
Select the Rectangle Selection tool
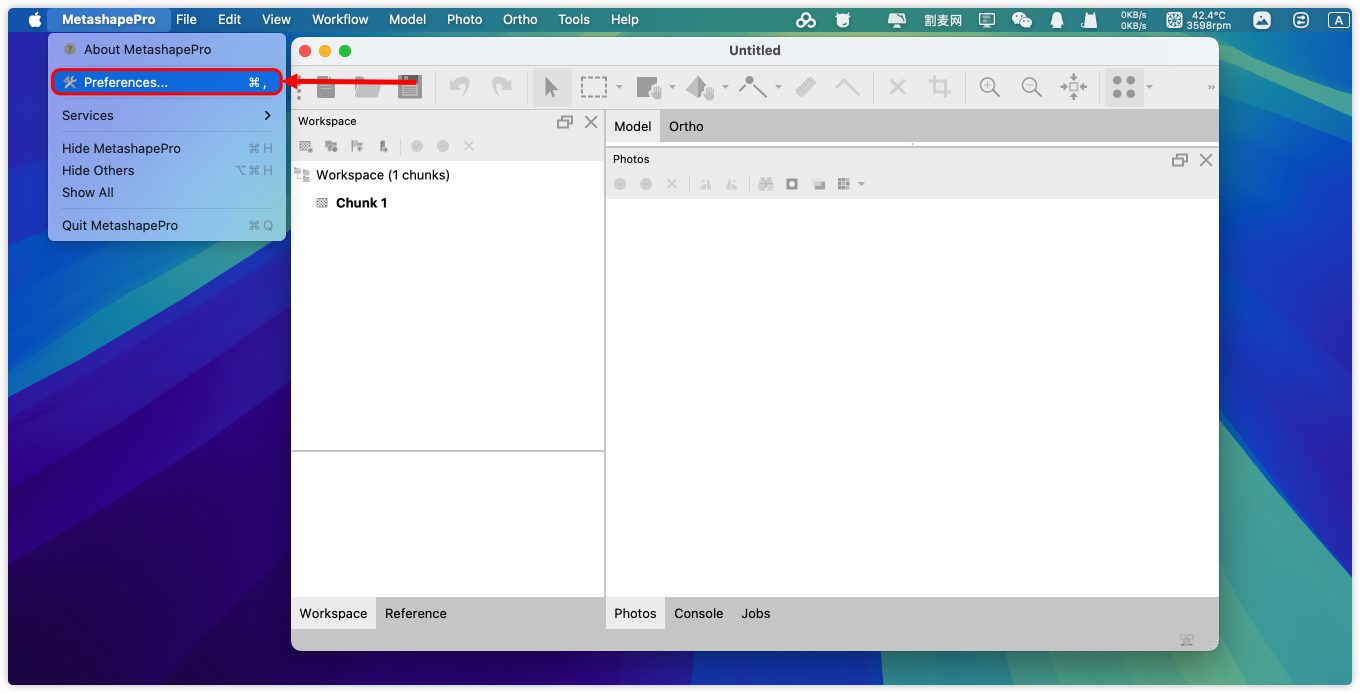[x=594, y=87]
